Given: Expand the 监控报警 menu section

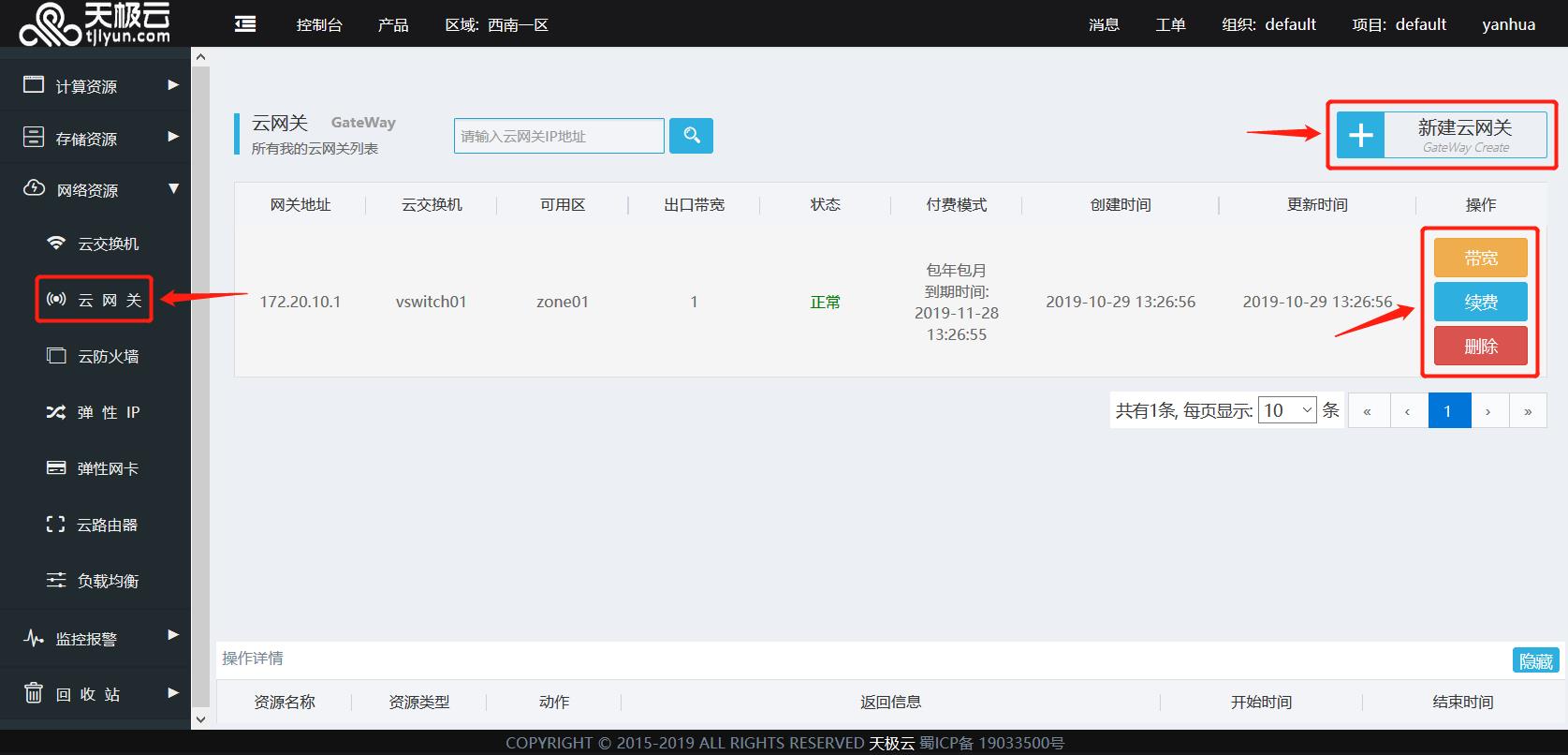Looking at the screenshot, I should pyautogui.click(x=94, y=639).
